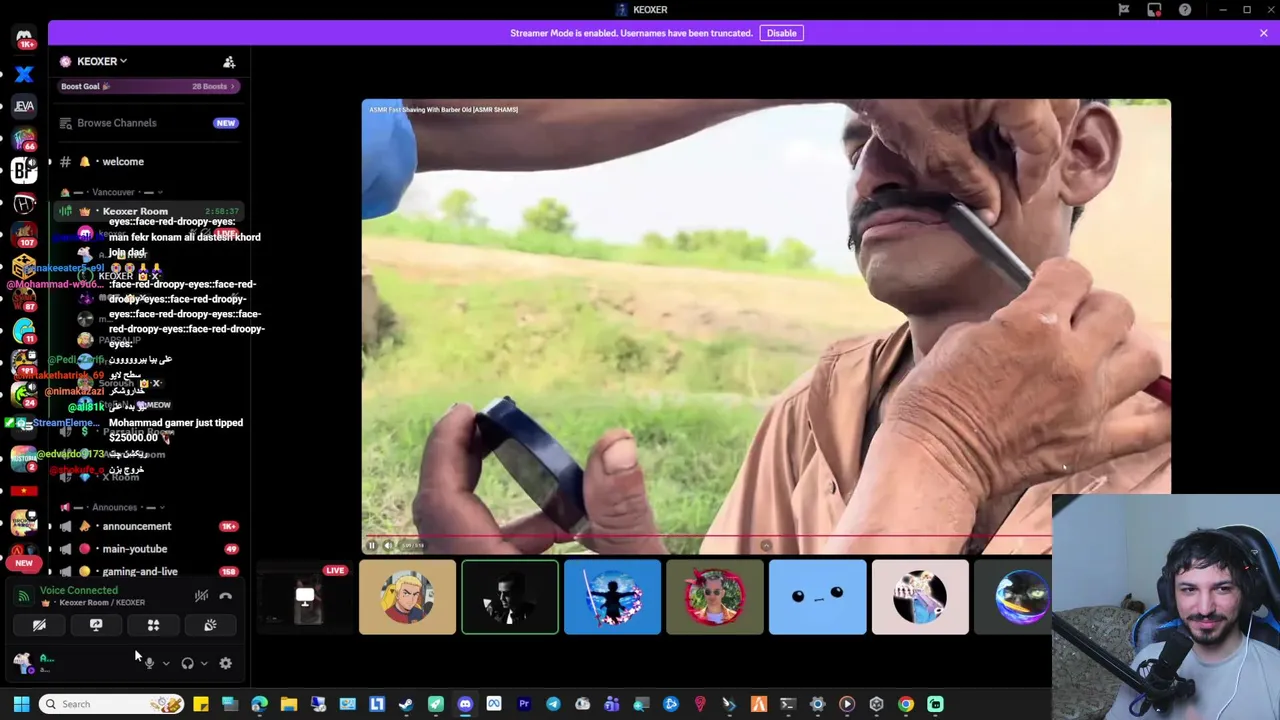Mute the microphone
1280x720 pixels.
coord(149,663)
